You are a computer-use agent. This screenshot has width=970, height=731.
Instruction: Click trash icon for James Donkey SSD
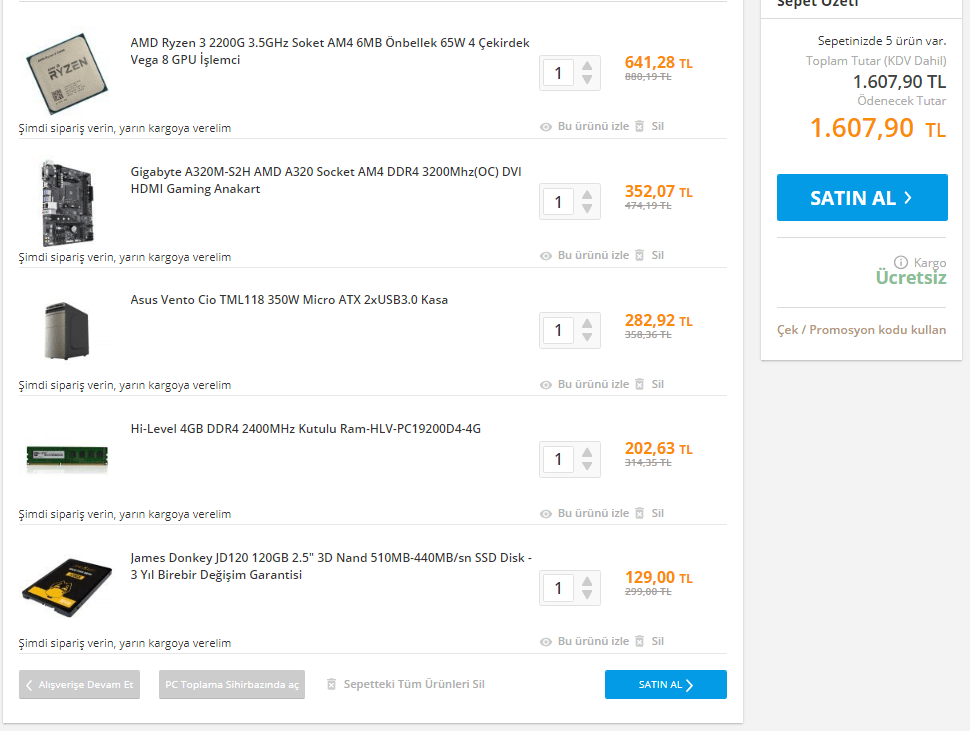[x=639, y=642]
